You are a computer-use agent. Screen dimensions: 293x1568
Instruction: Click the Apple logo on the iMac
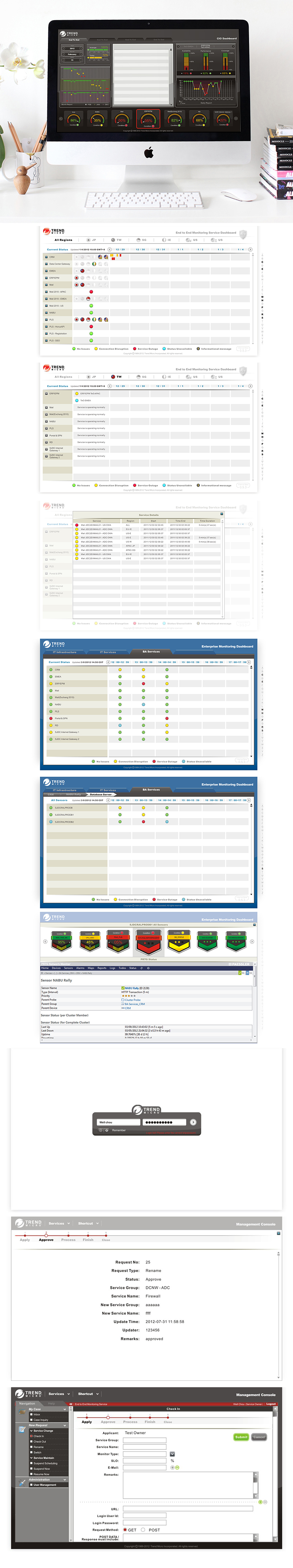[x=149, y=153]
